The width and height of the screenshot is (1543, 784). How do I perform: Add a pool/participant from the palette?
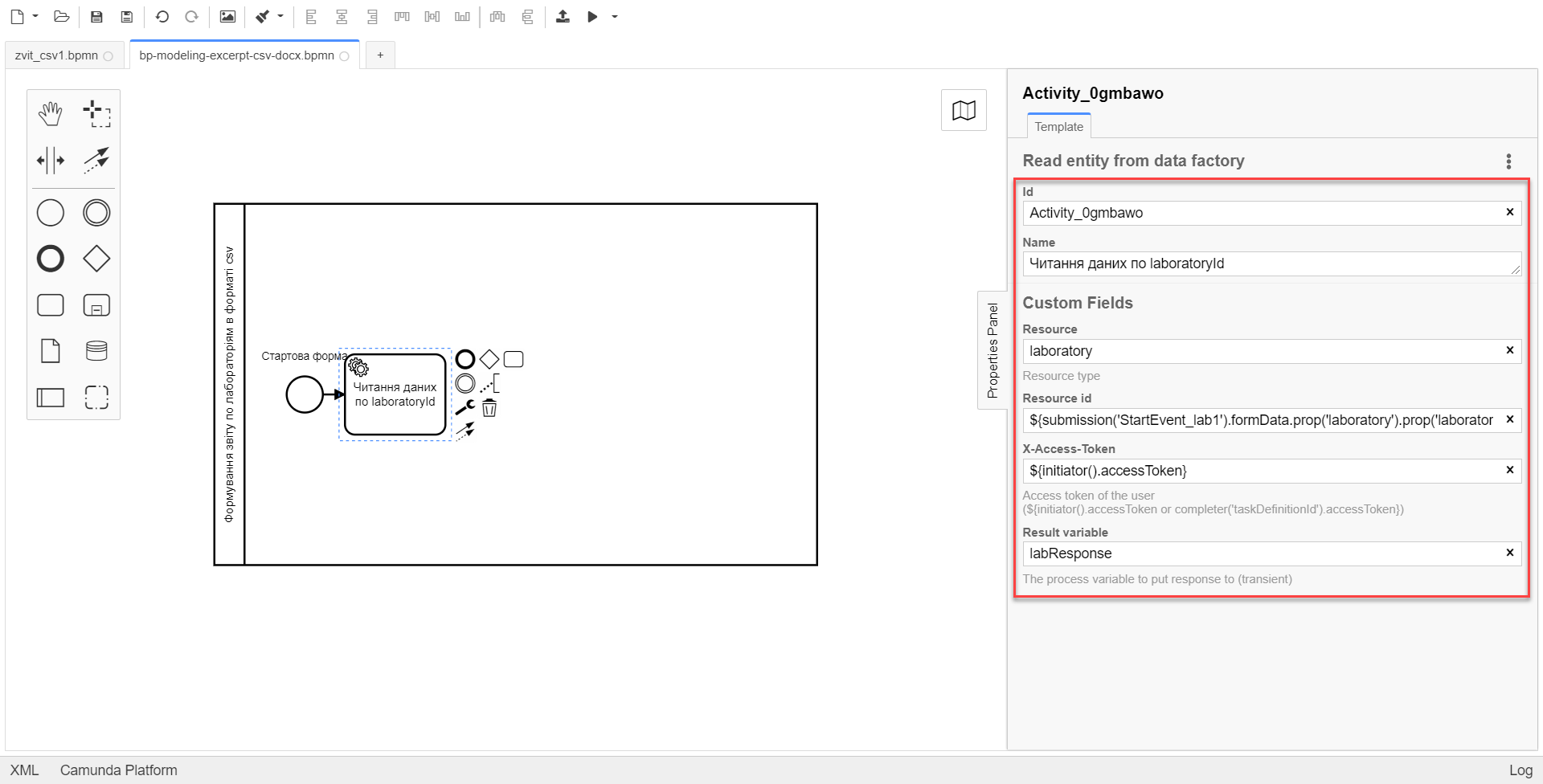50,397
